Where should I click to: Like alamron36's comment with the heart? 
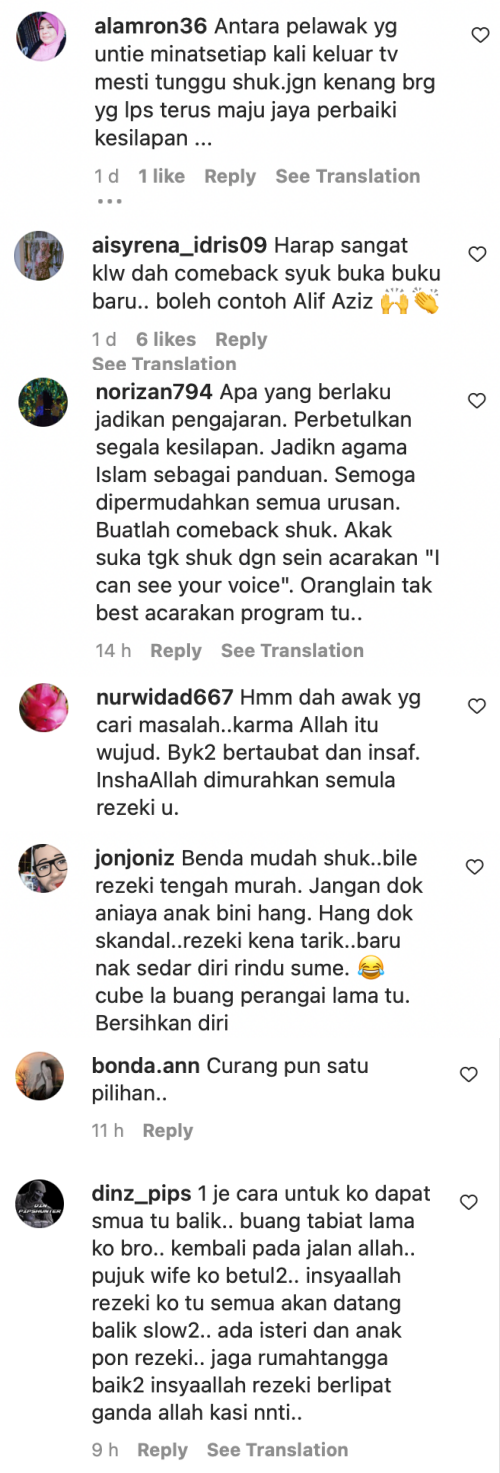[x=478, y=35]
